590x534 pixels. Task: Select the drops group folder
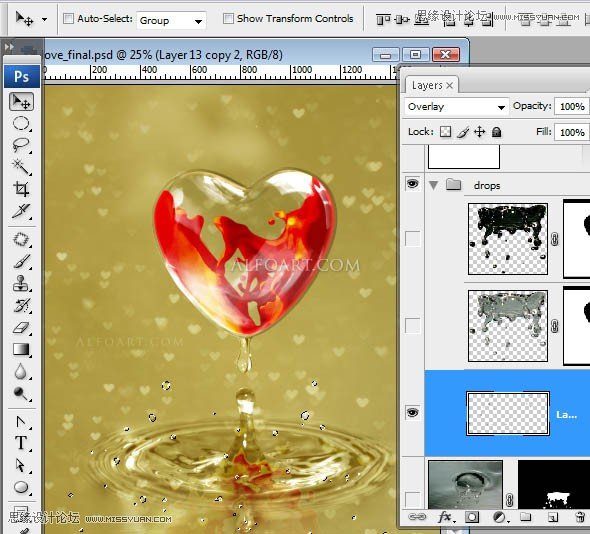453,184
